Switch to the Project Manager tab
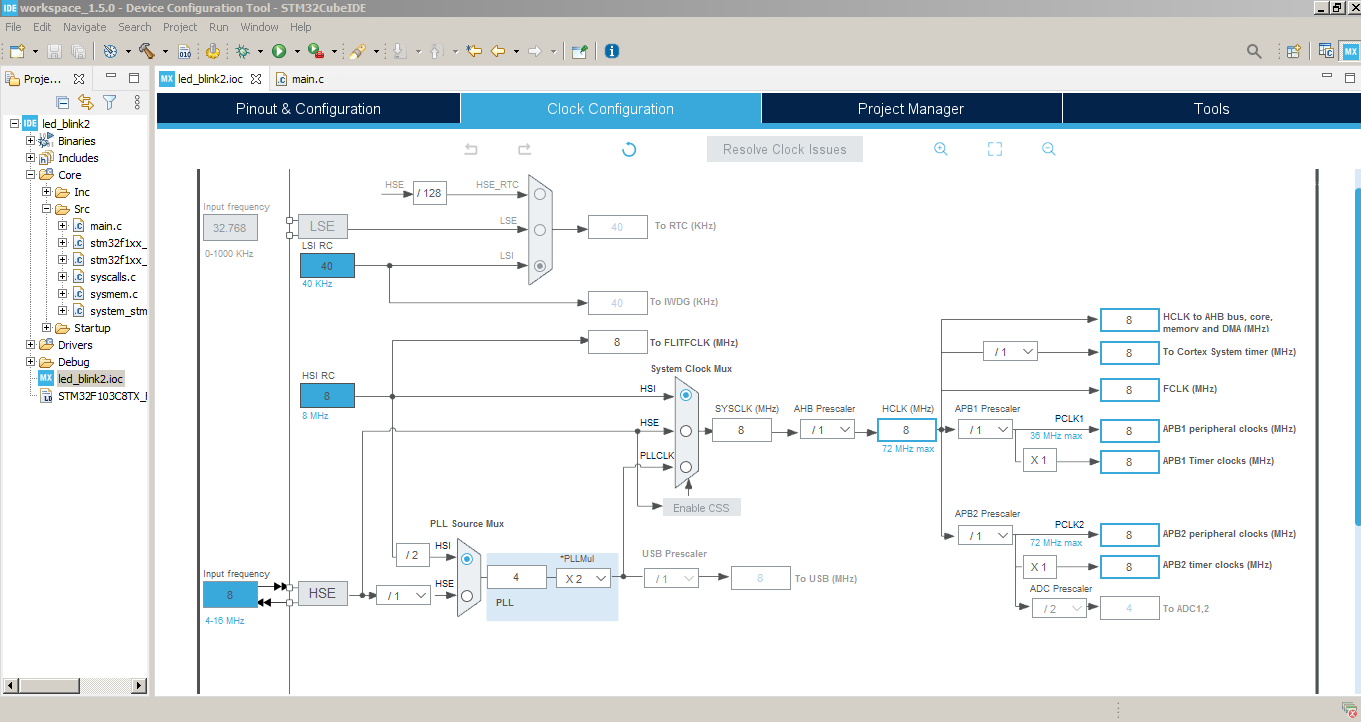The image size is (1361, 722). [911, 108]
